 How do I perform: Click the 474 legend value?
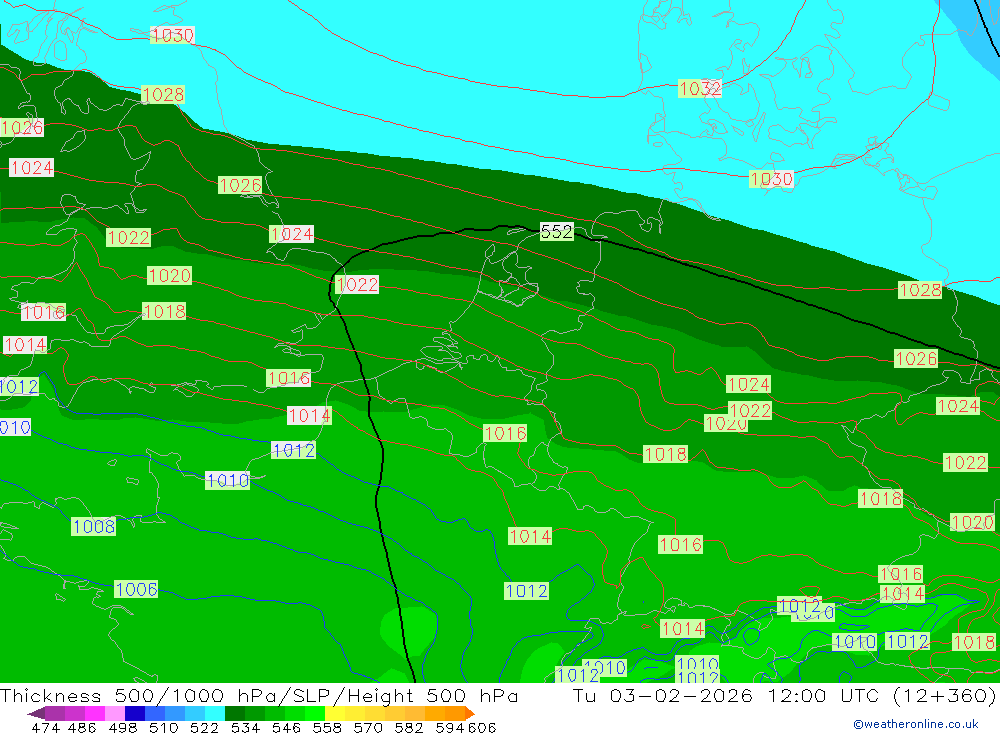tap(45, 727)
